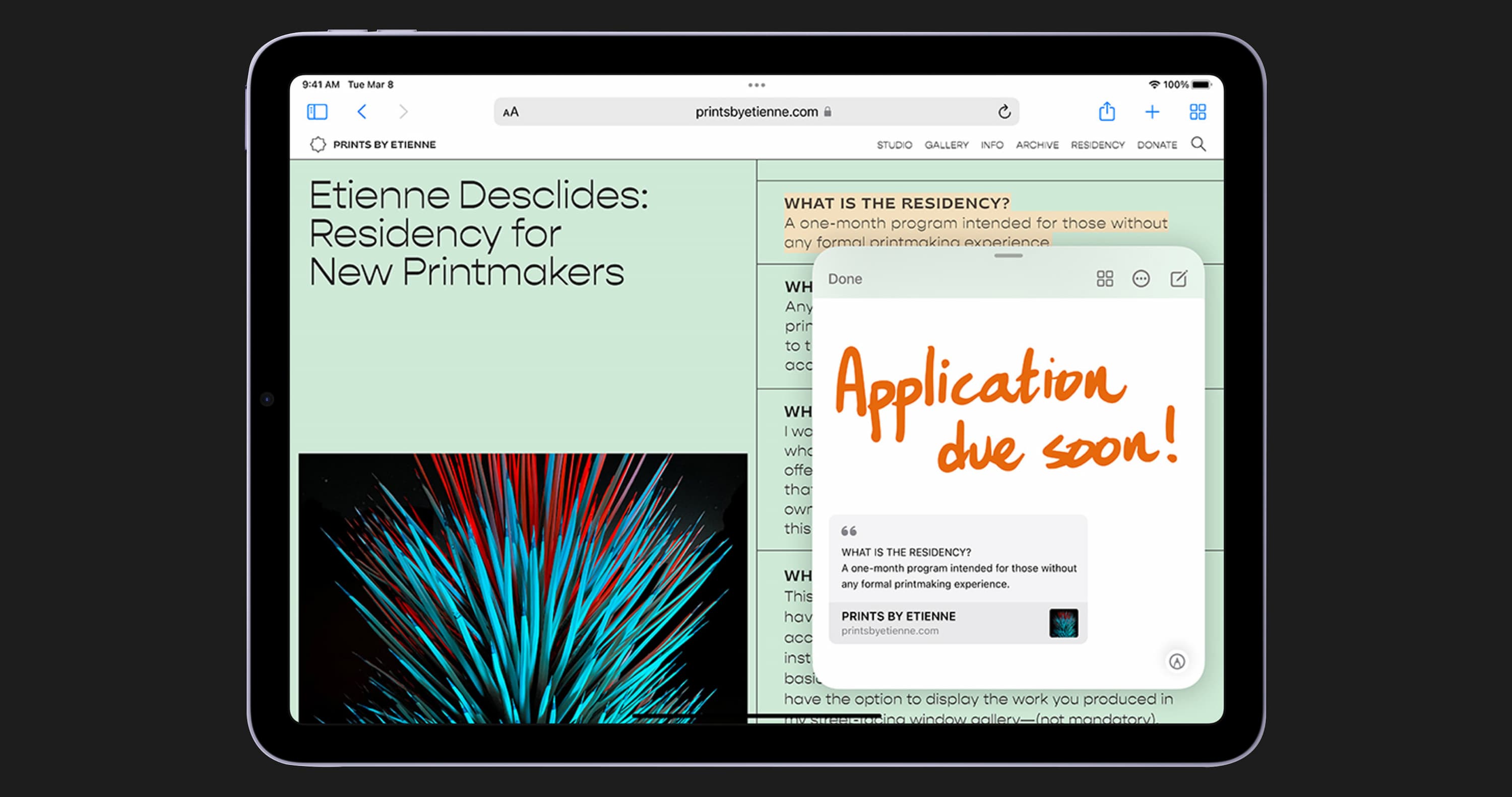The width and height of the screenshot is (1512, 797).
Task: Open the Share sheet icon
Action: (1106, 111)
